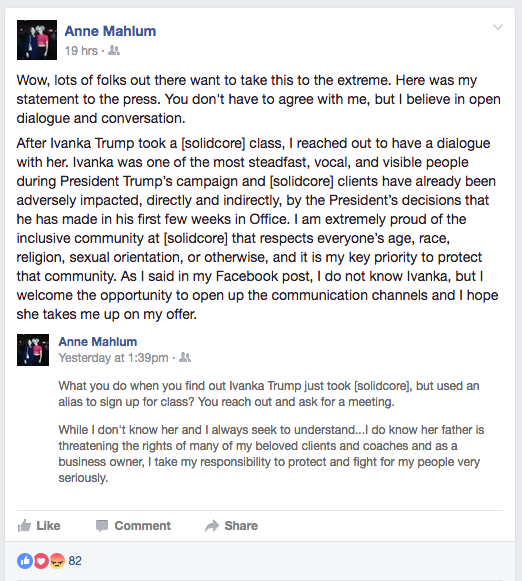Open the post options chevron menu
The image size is (522, 581).
[498, 27]
